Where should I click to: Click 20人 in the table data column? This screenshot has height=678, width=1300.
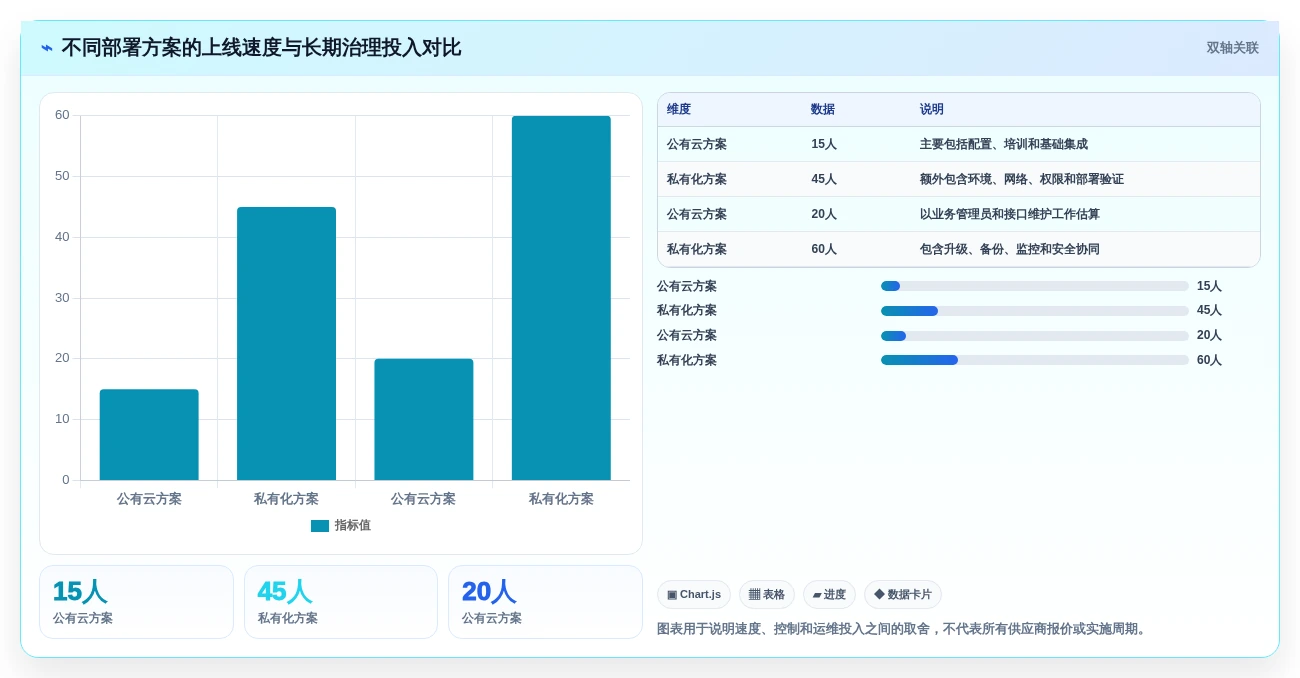824,215
